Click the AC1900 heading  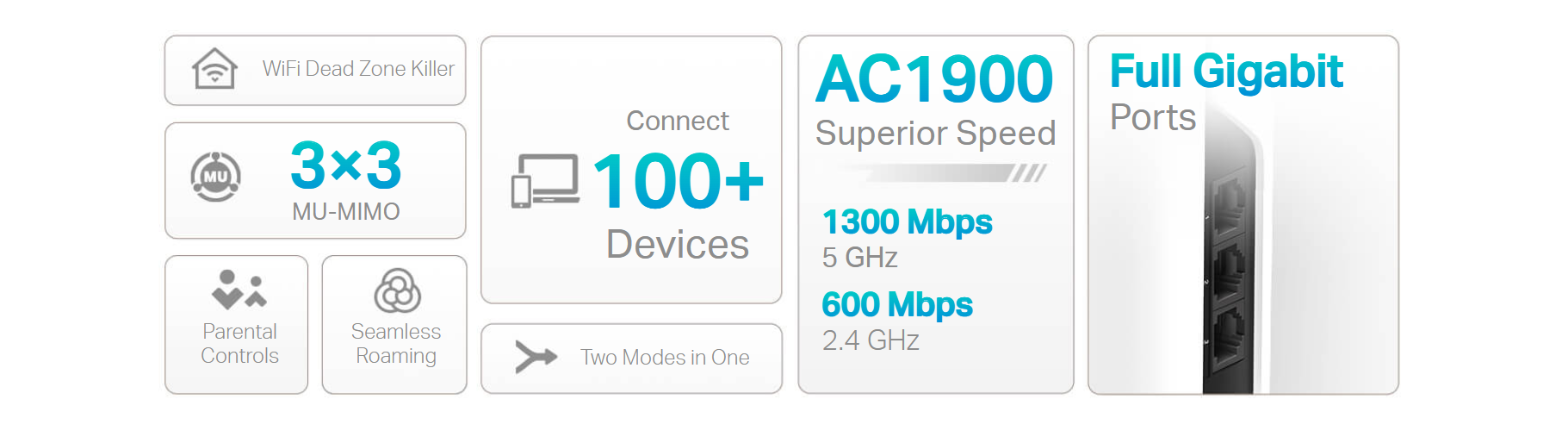point(934,79)
